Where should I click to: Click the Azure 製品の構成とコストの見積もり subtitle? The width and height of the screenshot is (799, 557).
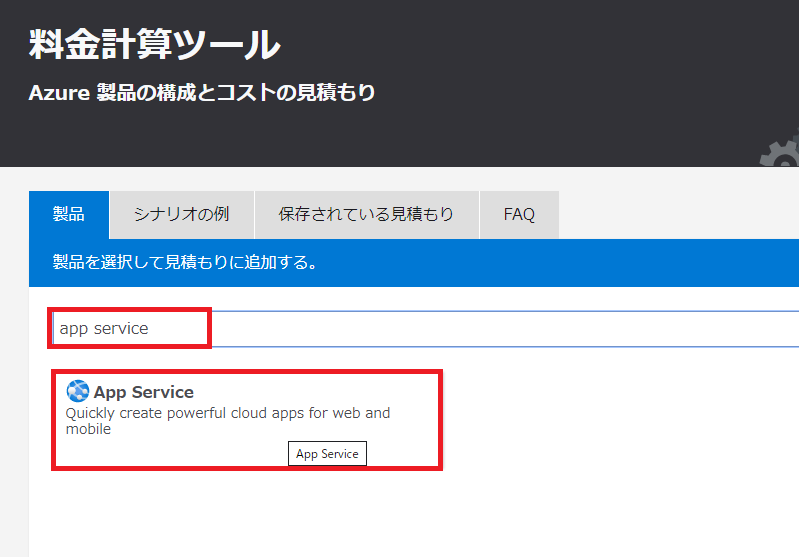coord(202,93)
